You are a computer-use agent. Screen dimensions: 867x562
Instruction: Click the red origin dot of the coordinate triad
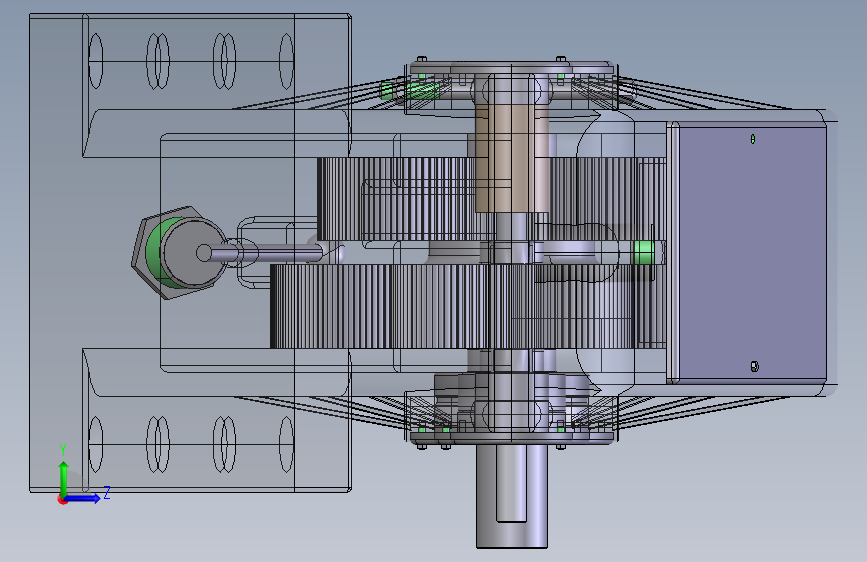[x=62, y=500]
